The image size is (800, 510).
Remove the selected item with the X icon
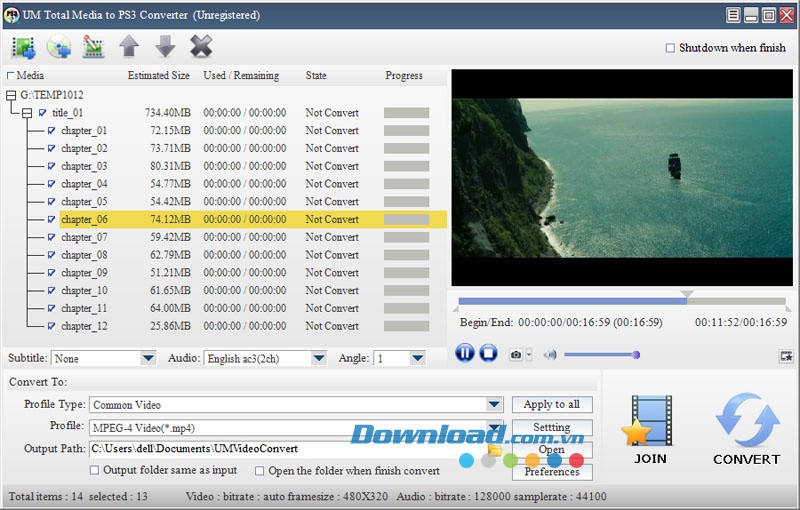pos(201,46)
